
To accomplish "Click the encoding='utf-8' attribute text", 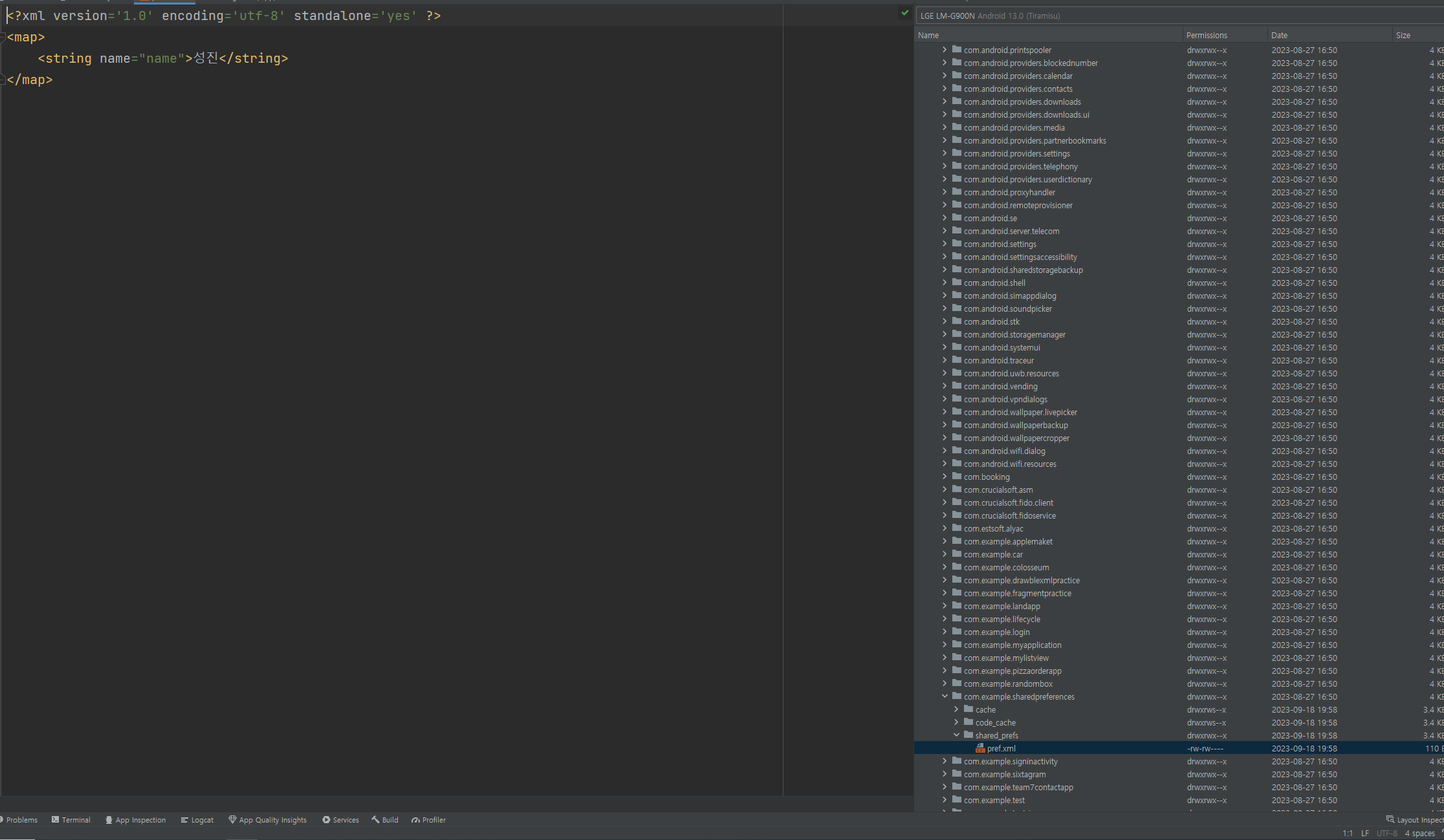I will click(224, 16).
